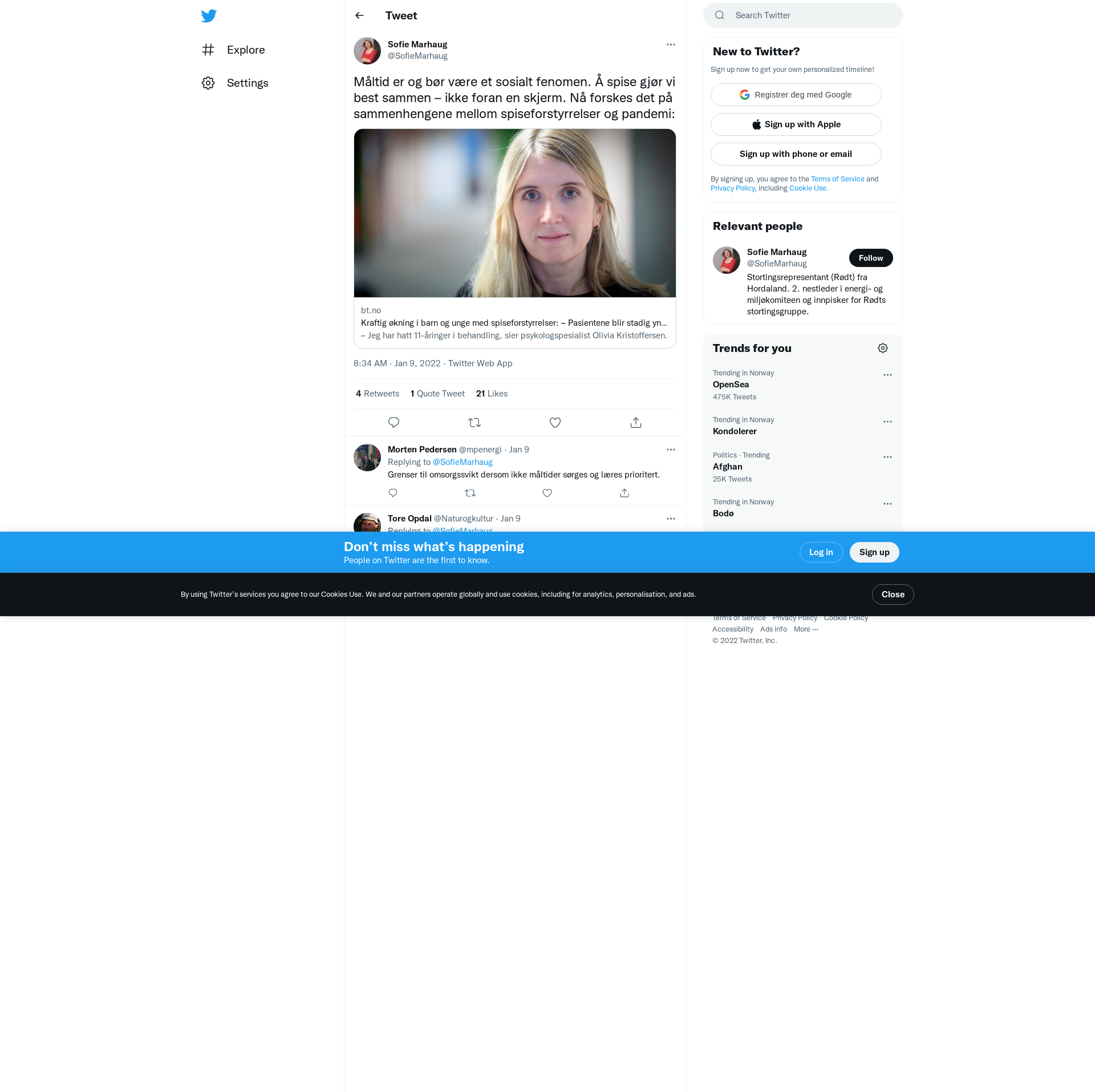The width and height of the screenshot is (1095, 1092).
Task: Reply to Sofie Marhaug's main tweet
Action: tap(394, 422)
